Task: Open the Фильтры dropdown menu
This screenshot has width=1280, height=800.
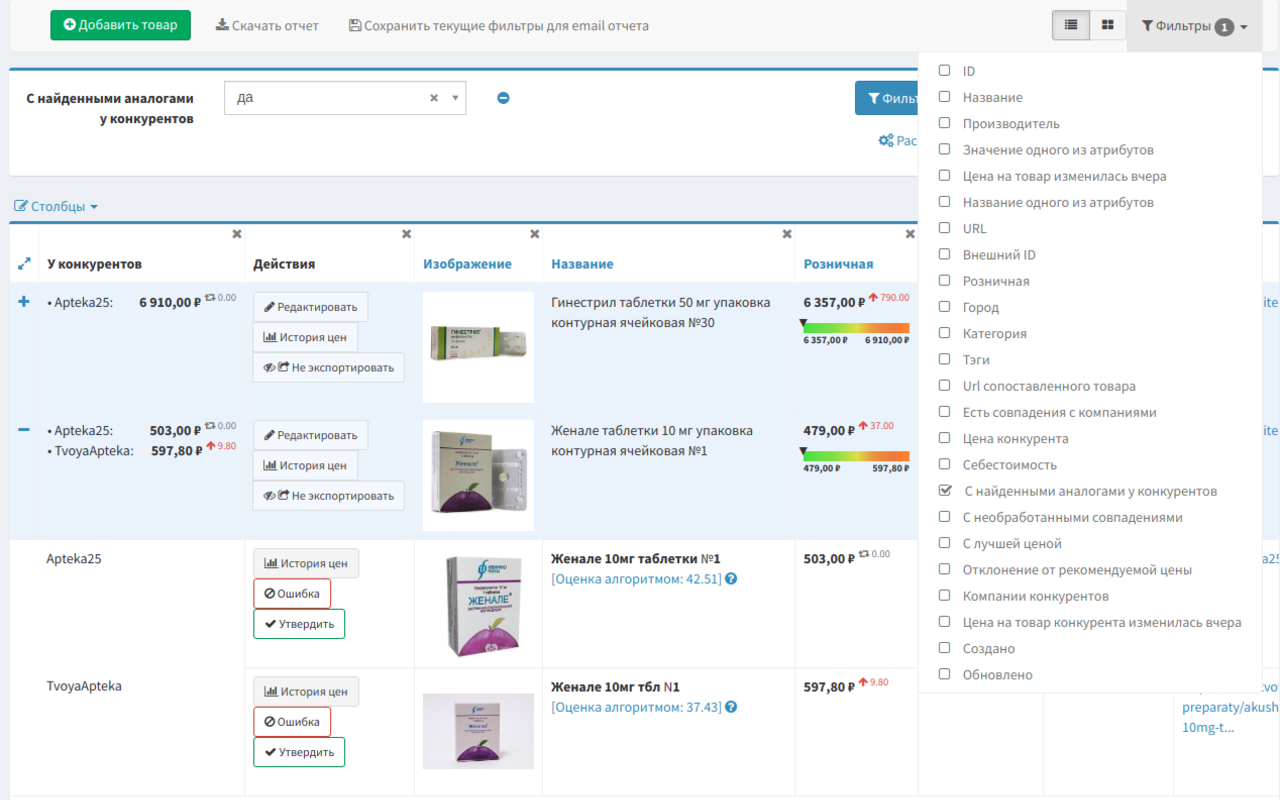Action: (x=1194, y=26)
